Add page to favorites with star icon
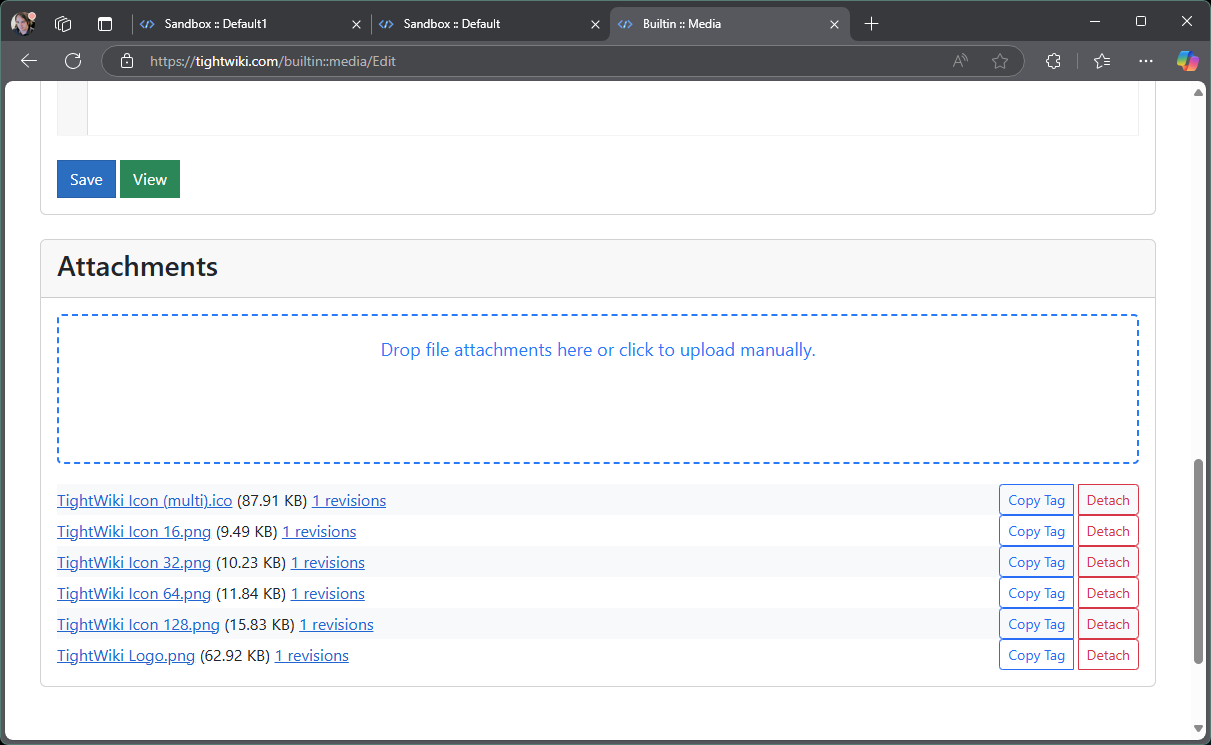1211x745 pixels. click(x=999, y=61)
